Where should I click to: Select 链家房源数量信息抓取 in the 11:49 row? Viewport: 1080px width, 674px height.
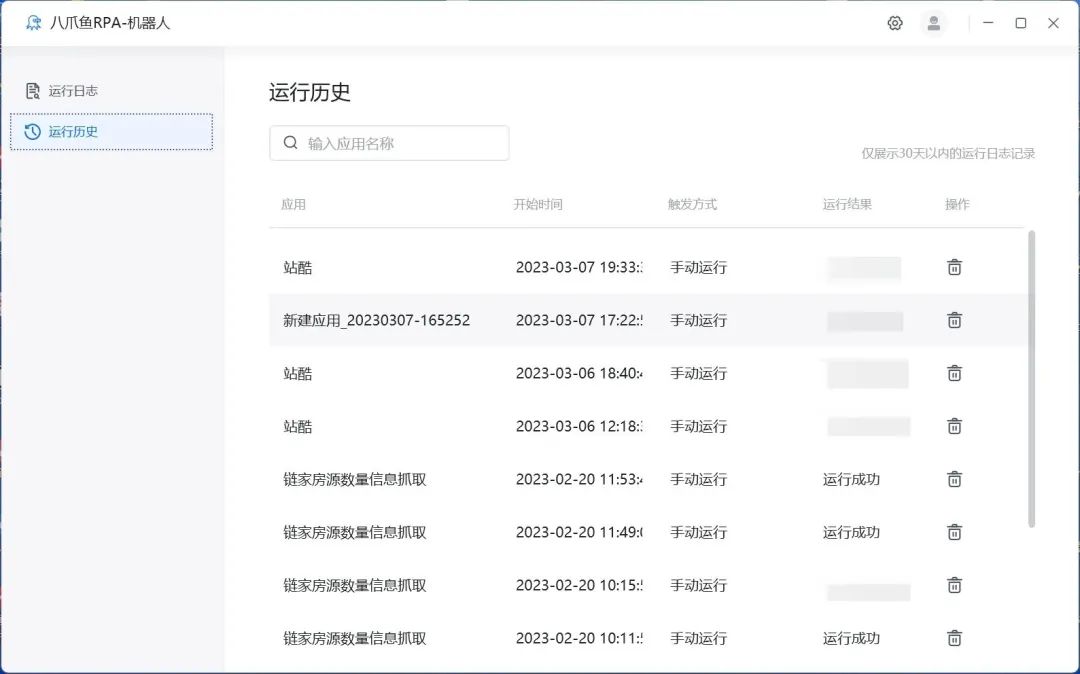click(355, 532)
